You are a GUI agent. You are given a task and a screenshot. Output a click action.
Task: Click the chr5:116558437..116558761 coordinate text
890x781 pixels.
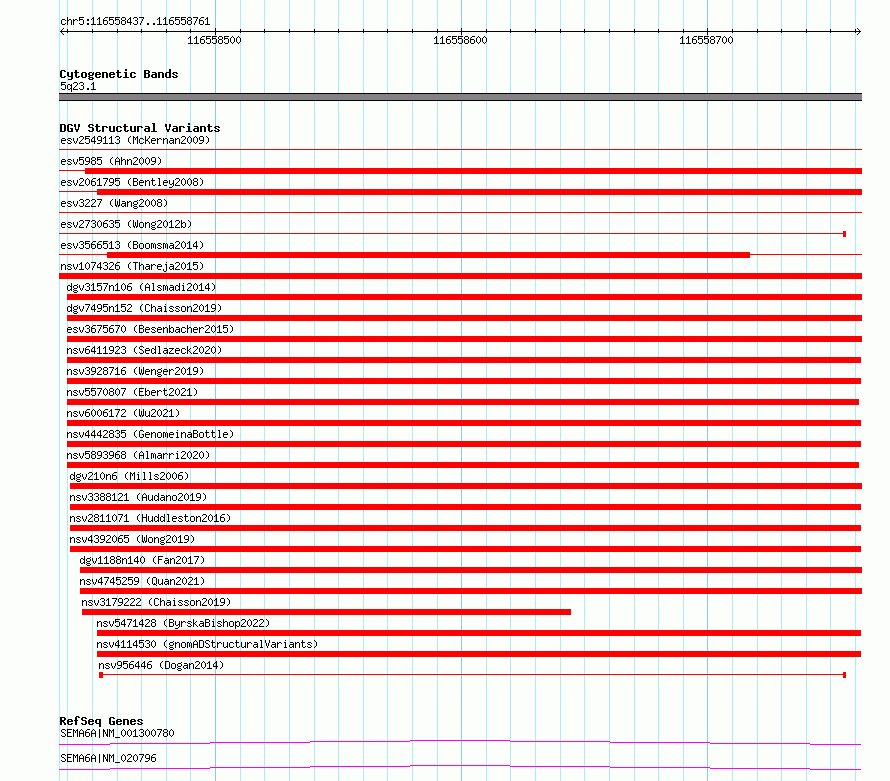click(x=135, y=22)
